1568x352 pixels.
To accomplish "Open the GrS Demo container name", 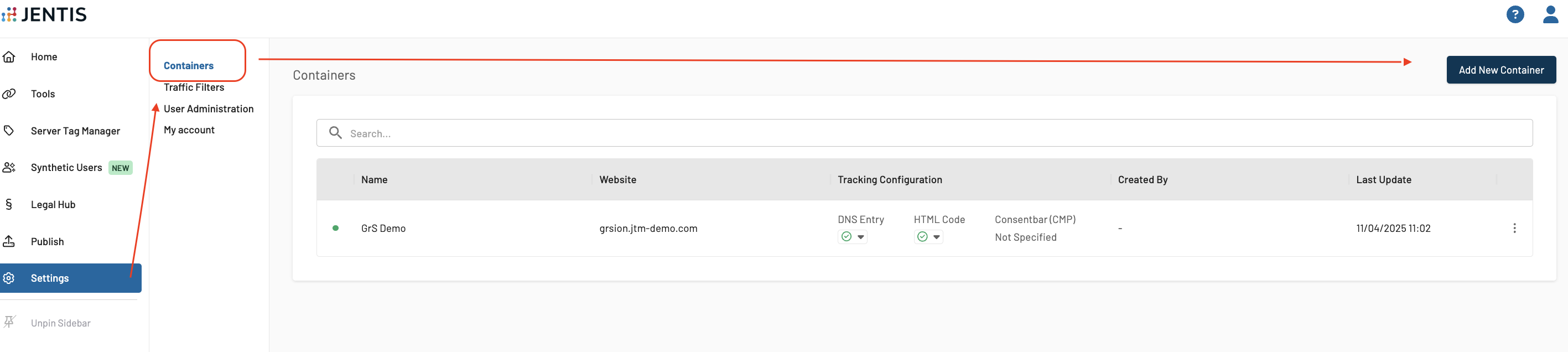I will pos(383,229).
